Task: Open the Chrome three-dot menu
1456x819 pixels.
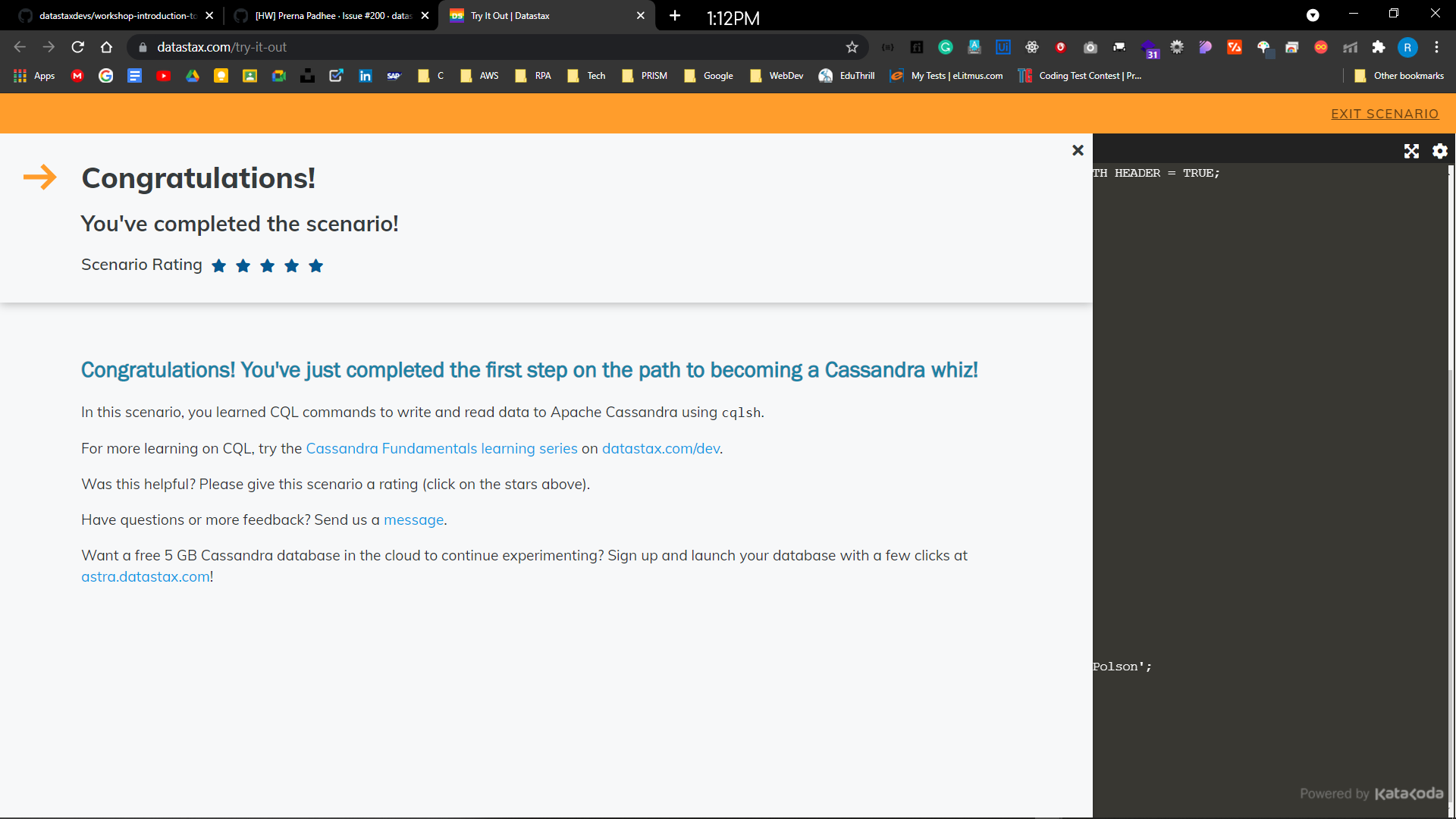Action: coord(1437,47)
